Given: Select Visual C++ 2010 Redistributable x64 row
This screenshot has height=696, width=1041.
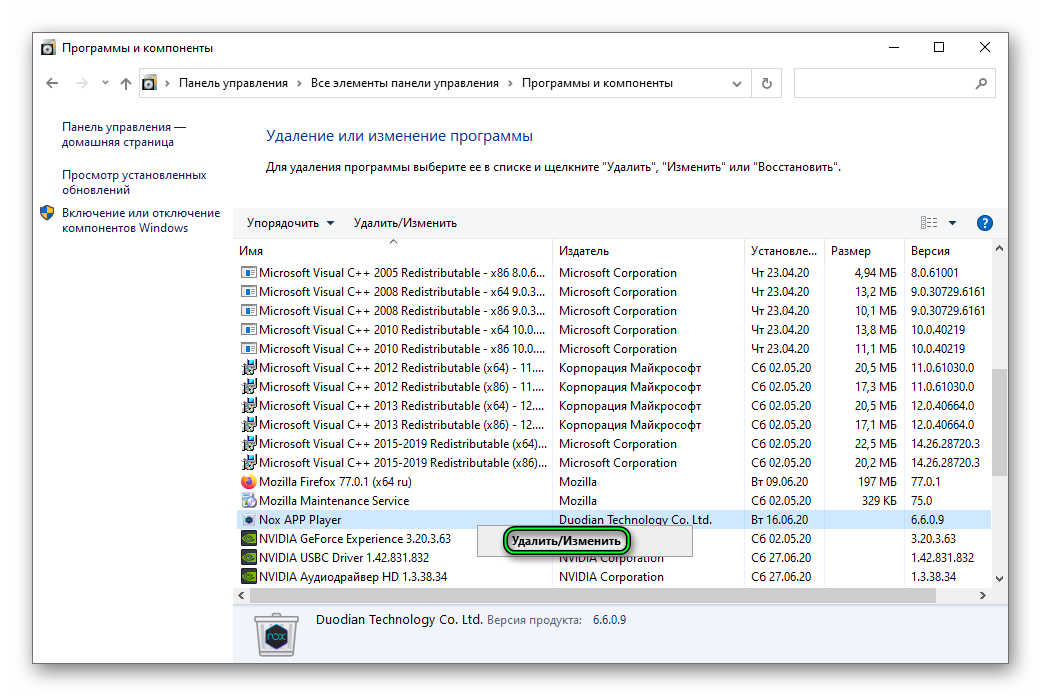Looking at the screenshot, I should [x=613, y=330].
